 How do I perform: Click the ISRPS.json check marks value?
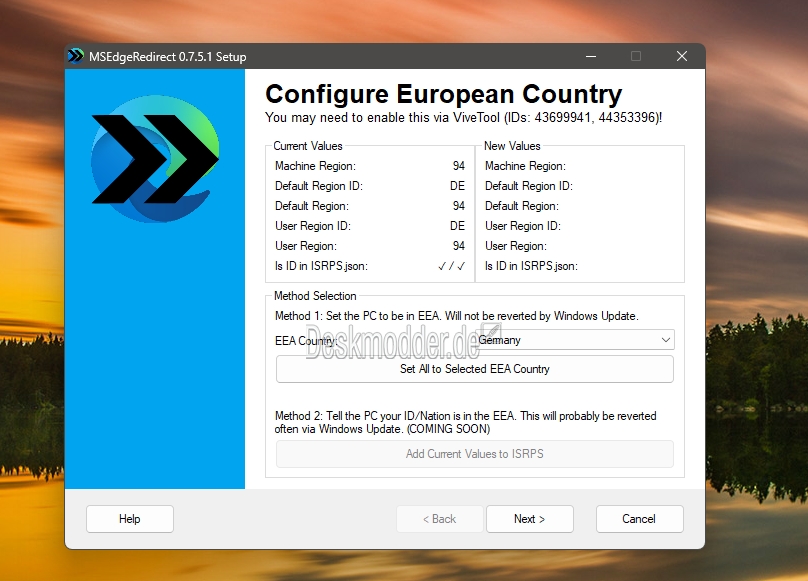click(x=451, y=266)
